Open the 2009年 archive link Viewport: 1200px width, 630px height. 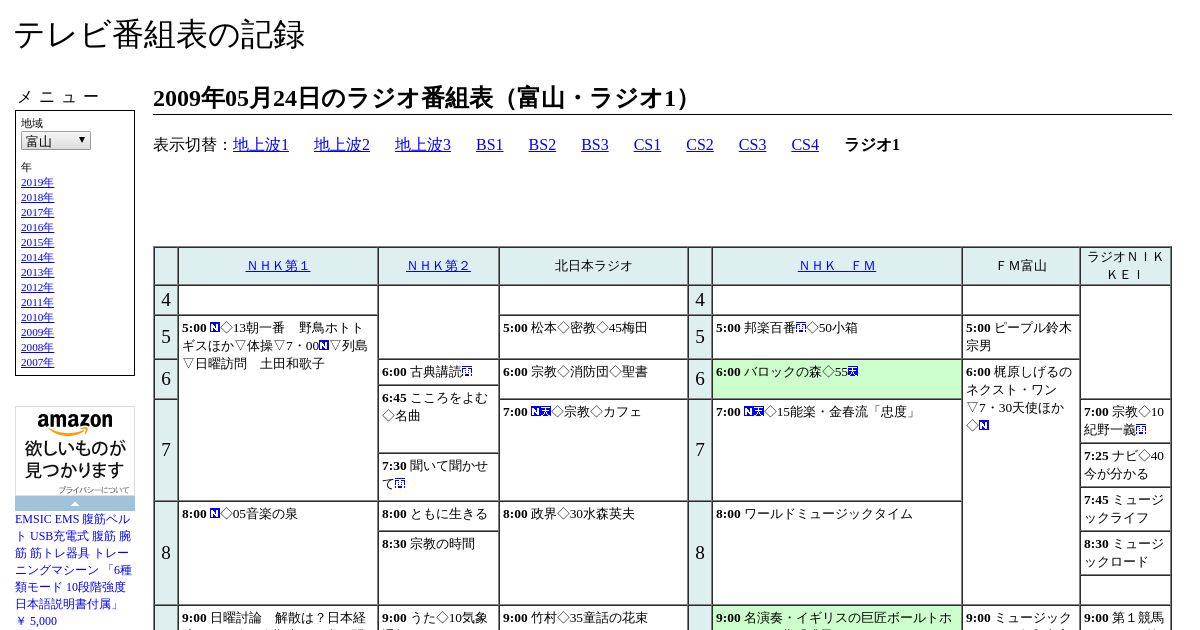pyautogui.click(x=37, y=332)
